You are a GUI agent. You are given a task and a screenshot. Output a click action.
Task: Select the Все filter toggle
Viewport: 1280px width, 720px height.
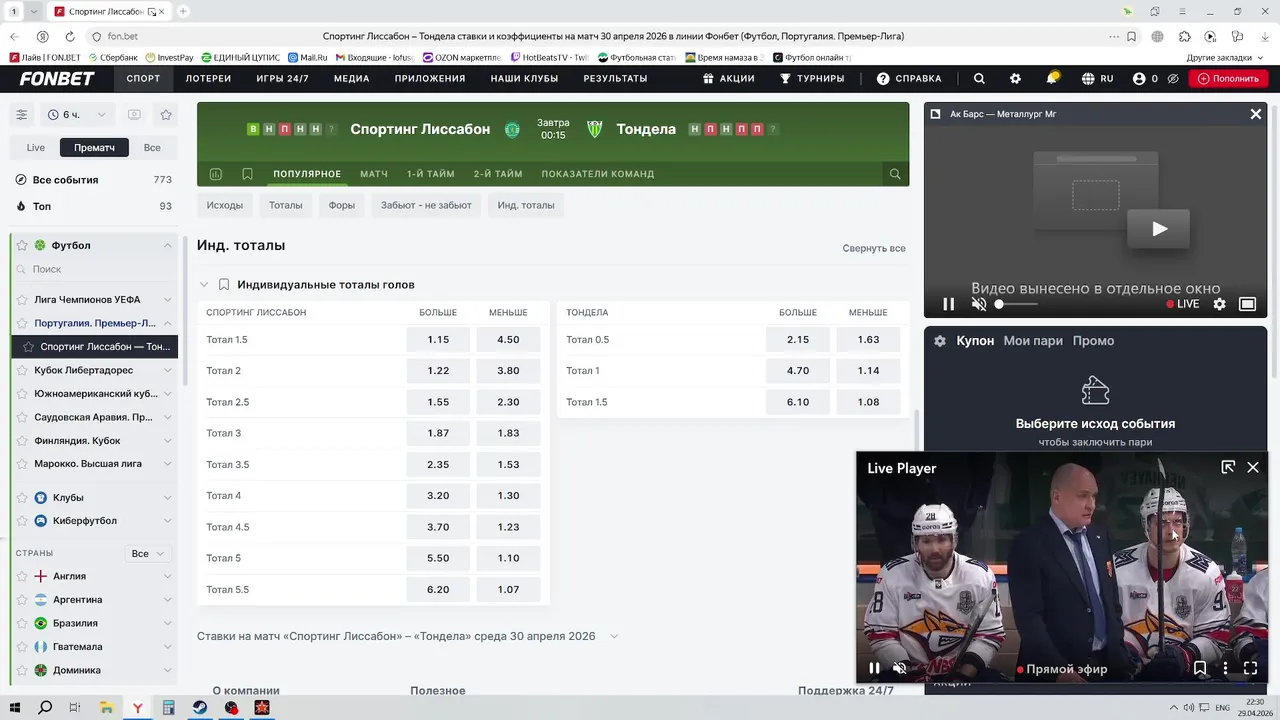pyautogui.click(x=152, y=147)
